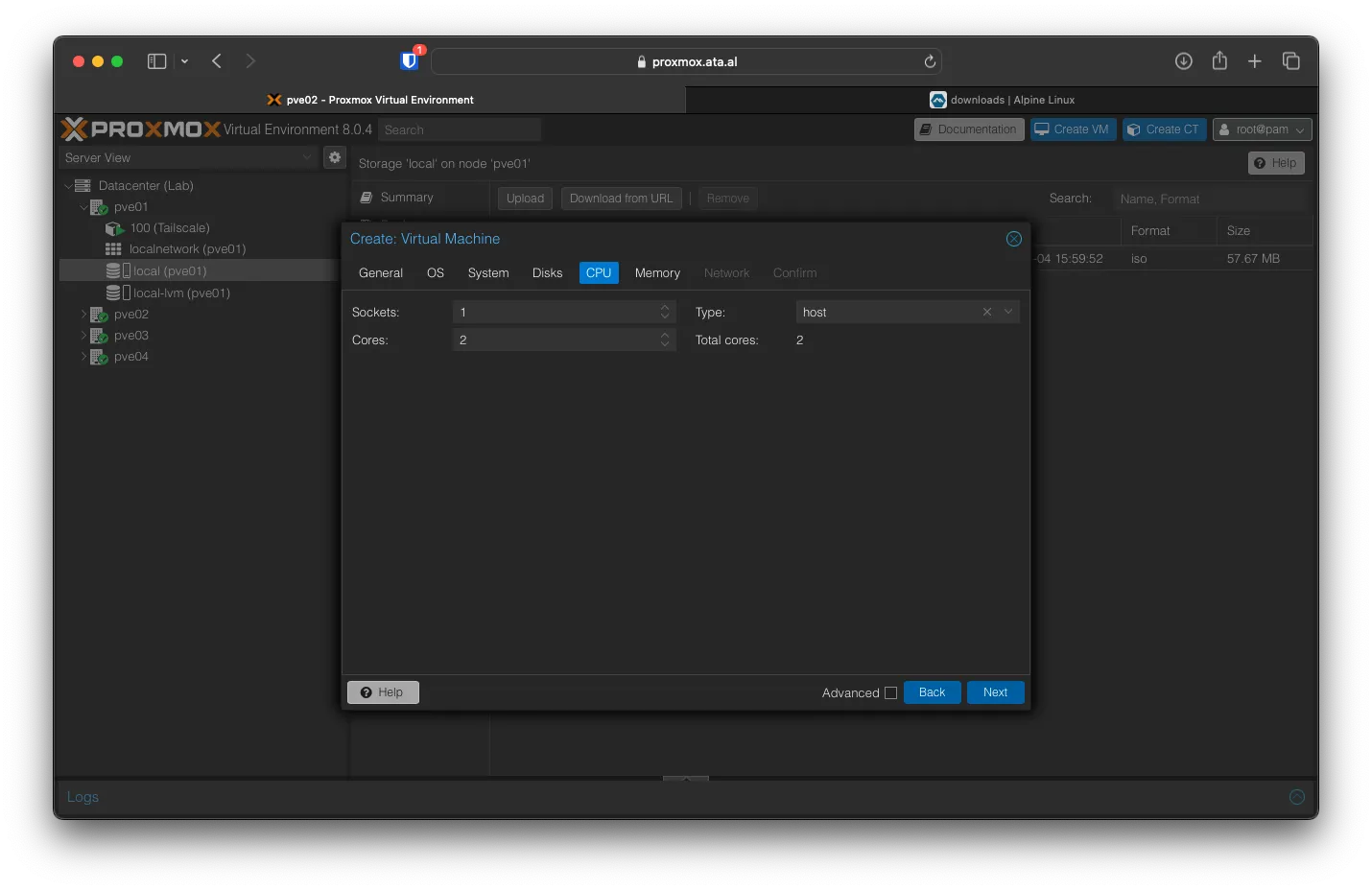Switch to the General tab

coord(381,273)
